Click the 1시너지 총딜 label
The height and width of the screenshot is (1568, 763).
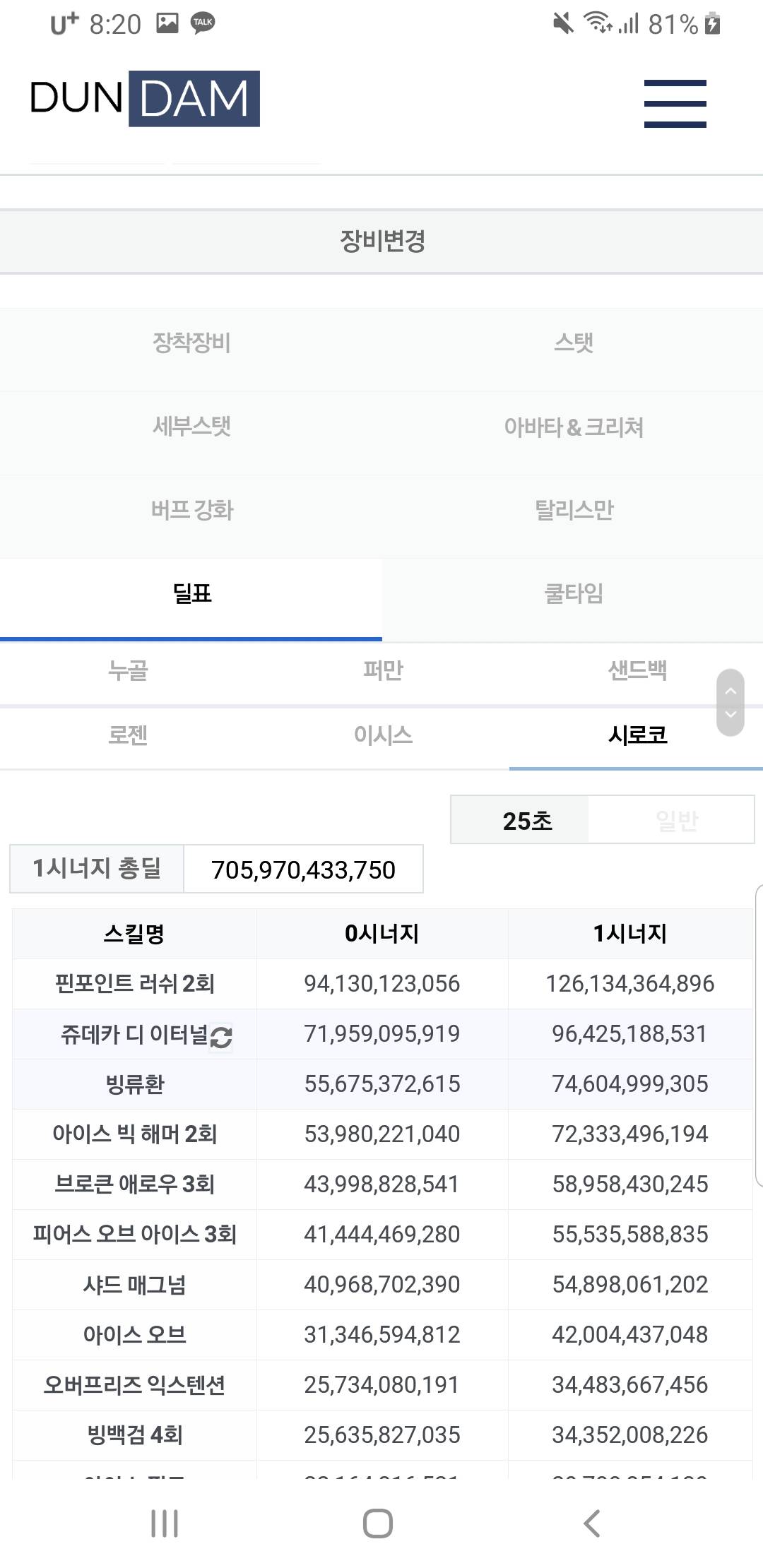pos(97,869)
